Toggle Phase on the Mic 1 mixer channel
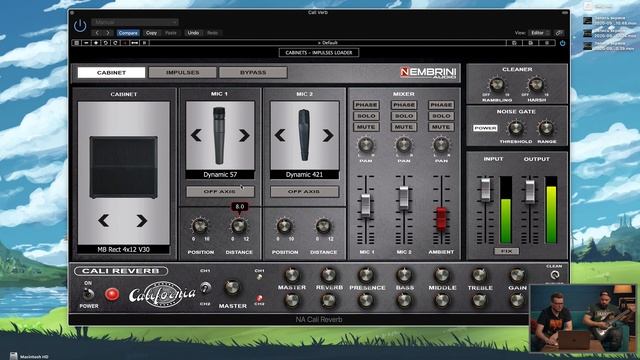The image size is (640, 360). [x=366, y=105]
